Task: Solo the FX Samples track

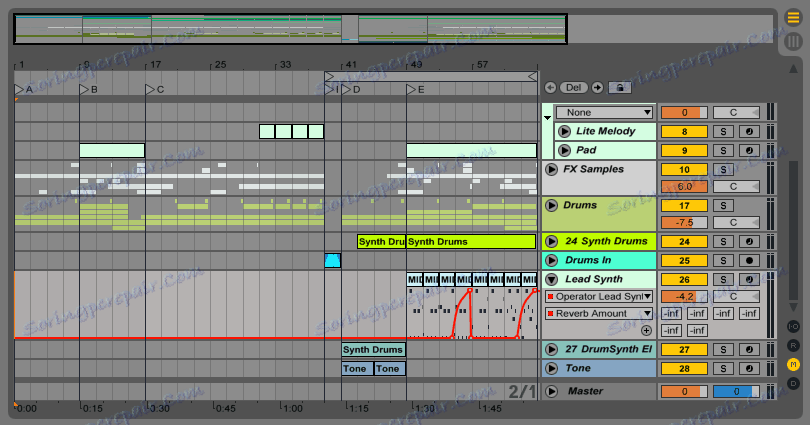Action: click(723, 169)
